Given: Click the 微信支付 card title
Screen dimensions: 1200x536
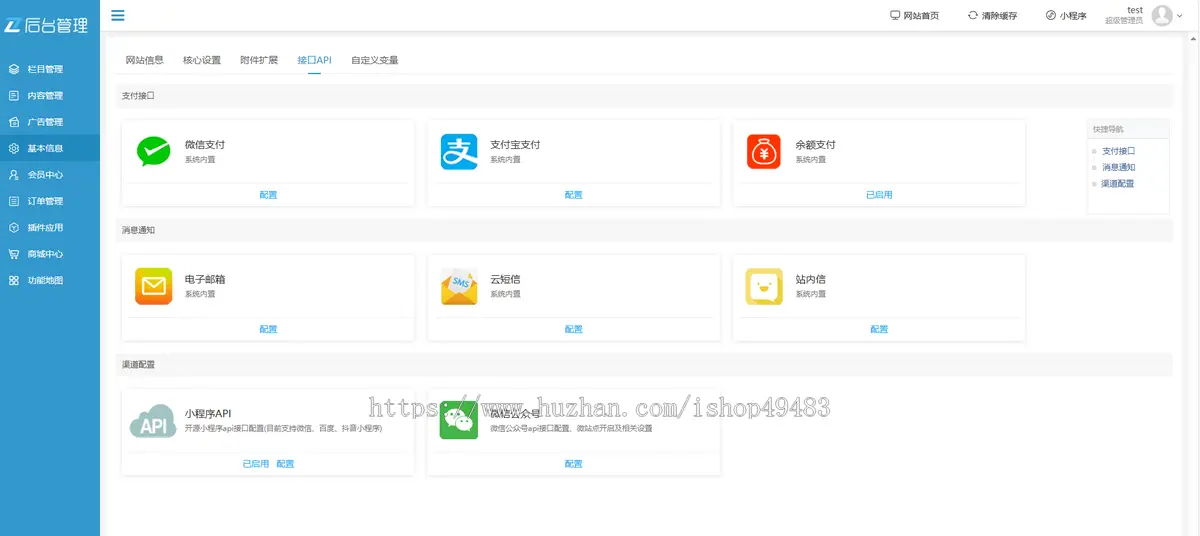Looking at the screenshot, I should pos(205,145).
